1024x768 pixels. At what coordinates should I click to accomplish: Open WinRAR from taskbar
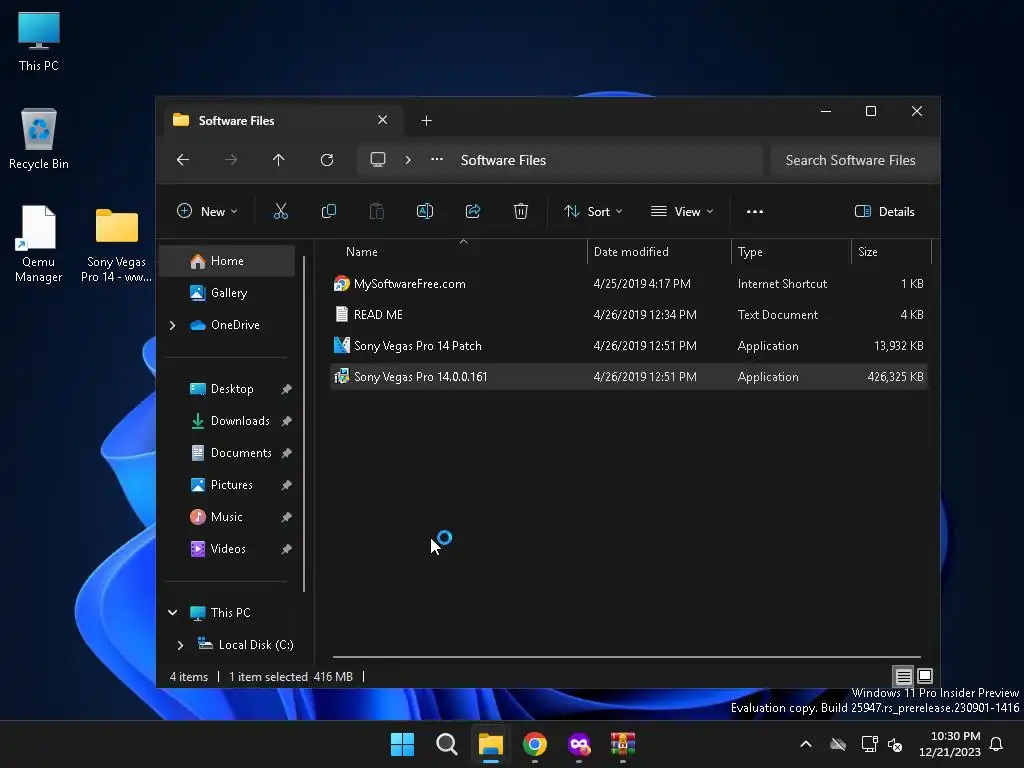[623, 744]
